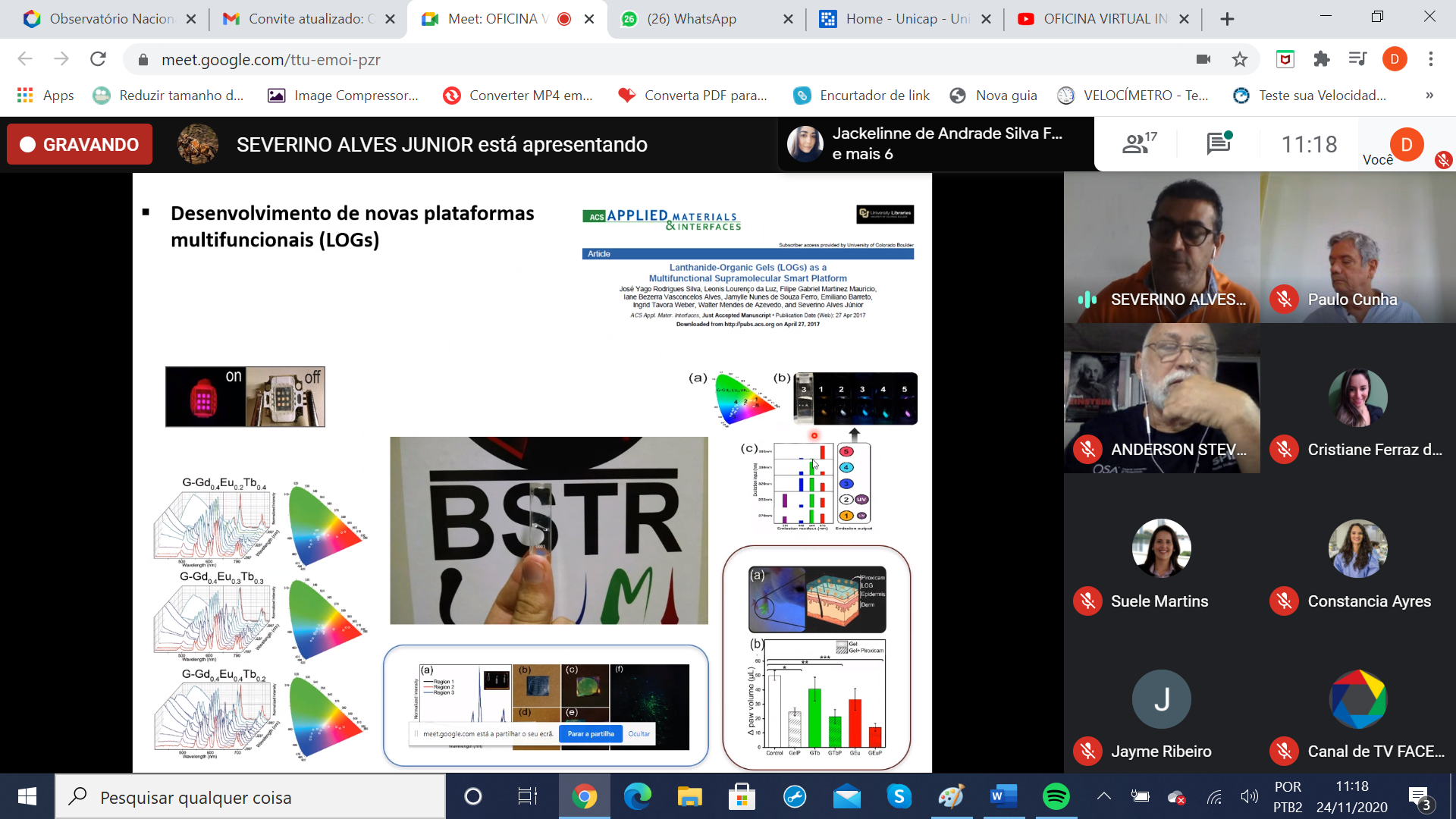Open the Chrome three-dot menu
1456x819 pixels.
(x=1431, y=59)
